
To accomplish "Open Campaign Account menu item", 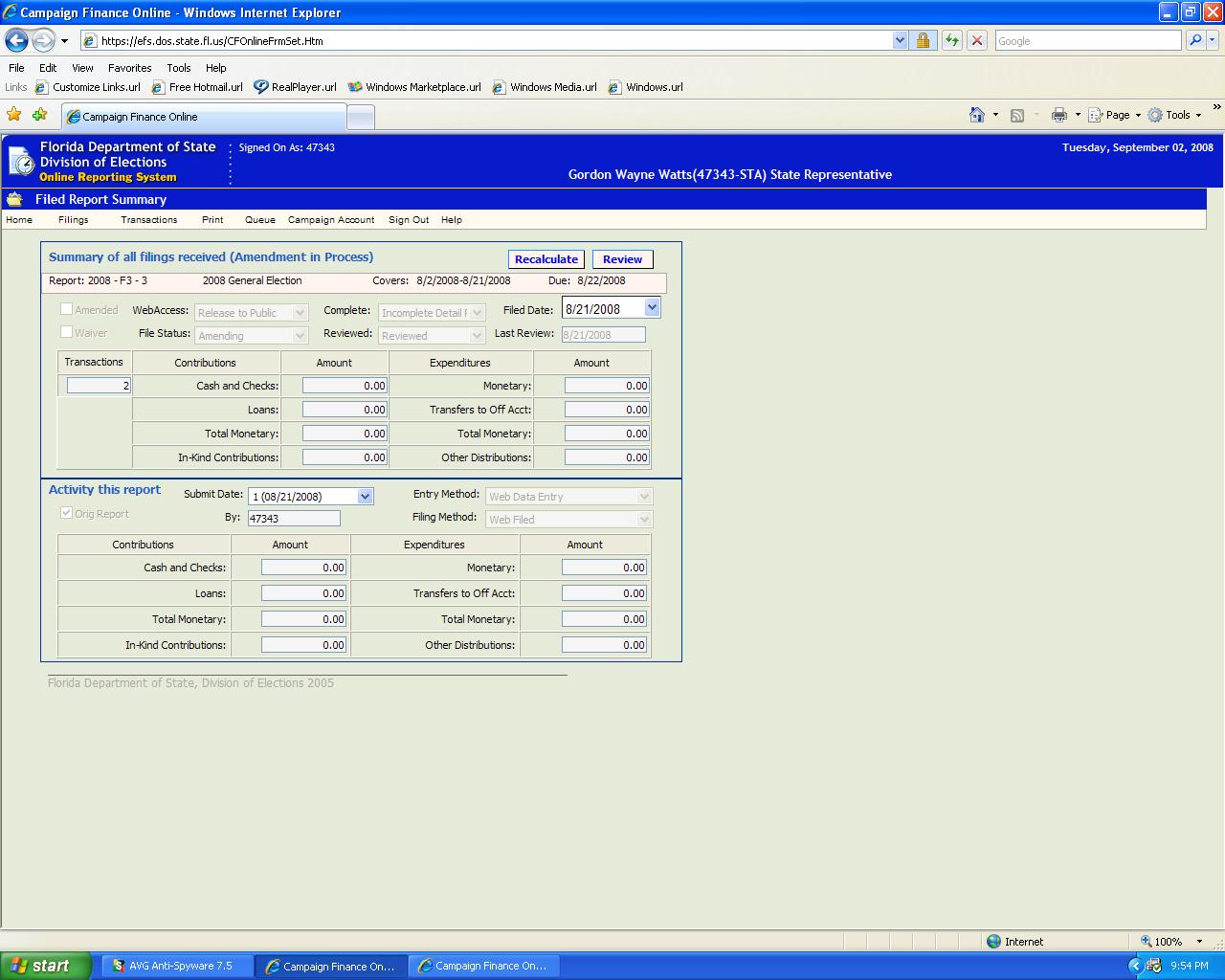I will (331, 220).
